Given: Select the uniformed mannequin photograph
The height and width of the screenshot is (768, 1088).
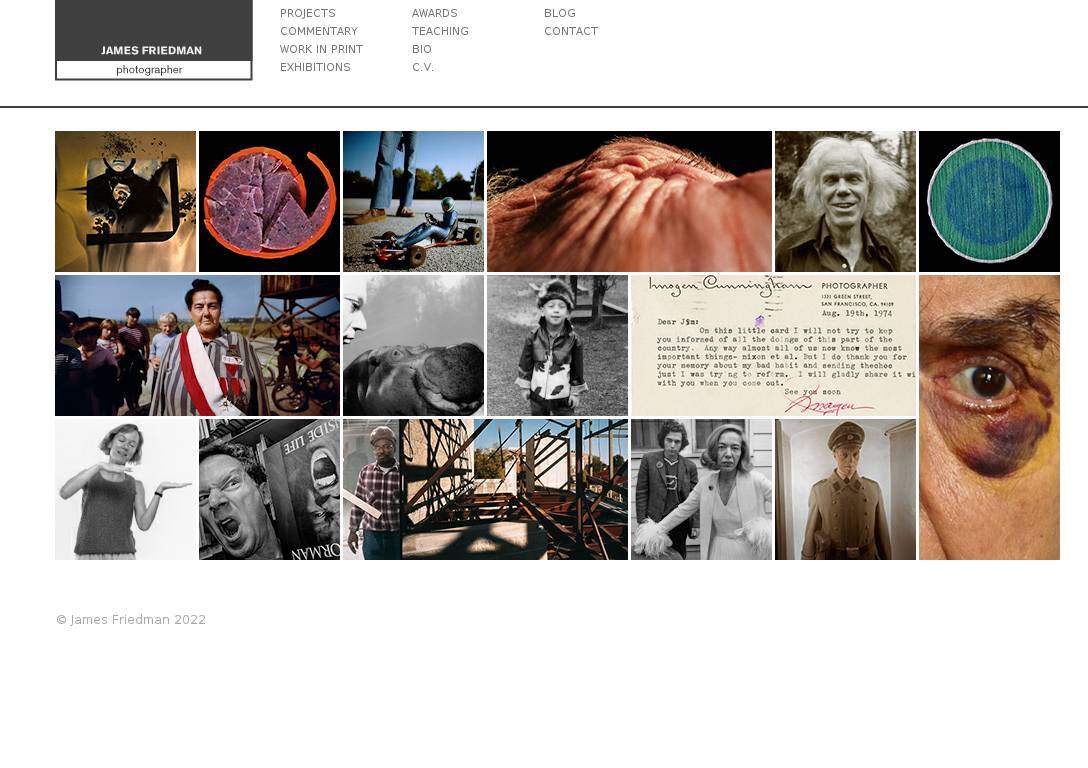Looking at the screenshot, I should tap(845, 489).
